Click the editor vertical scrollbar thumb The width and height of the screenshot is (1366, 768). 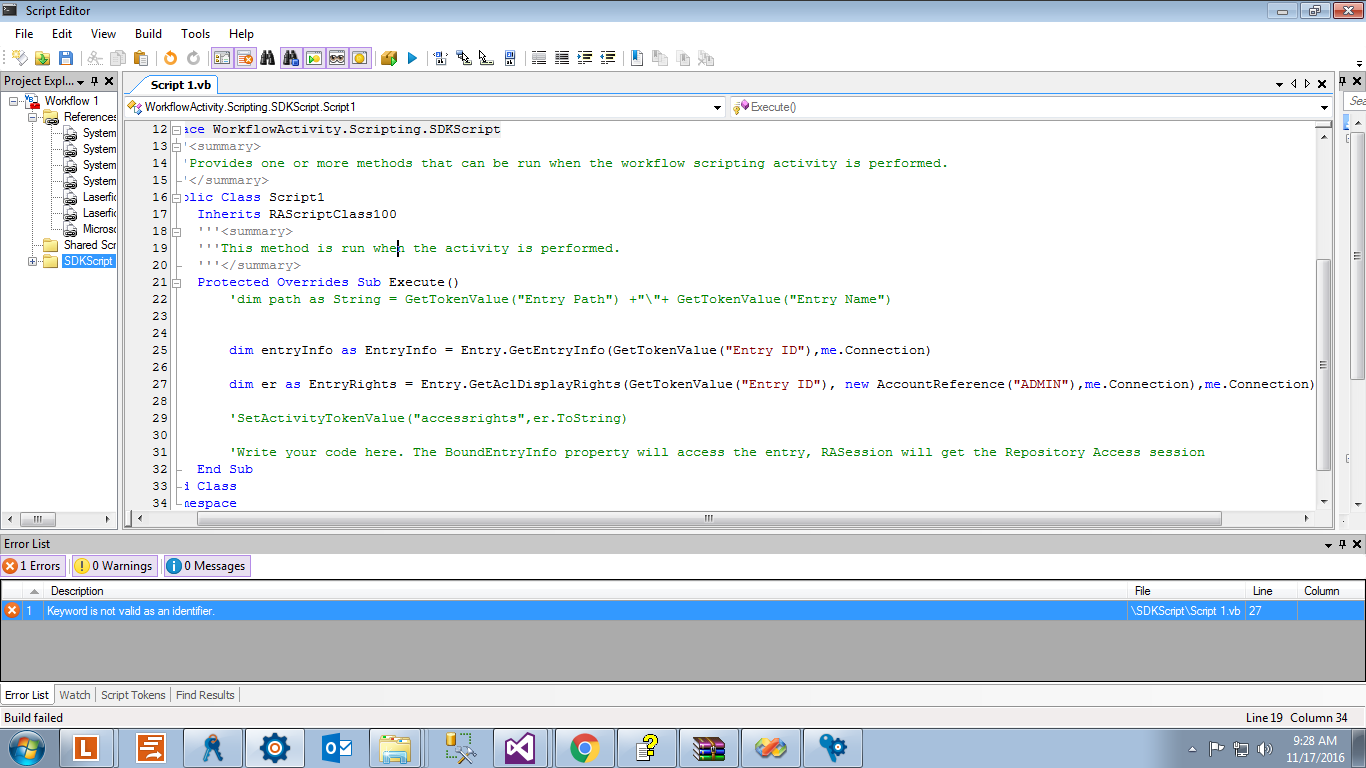pos(1325,365)
